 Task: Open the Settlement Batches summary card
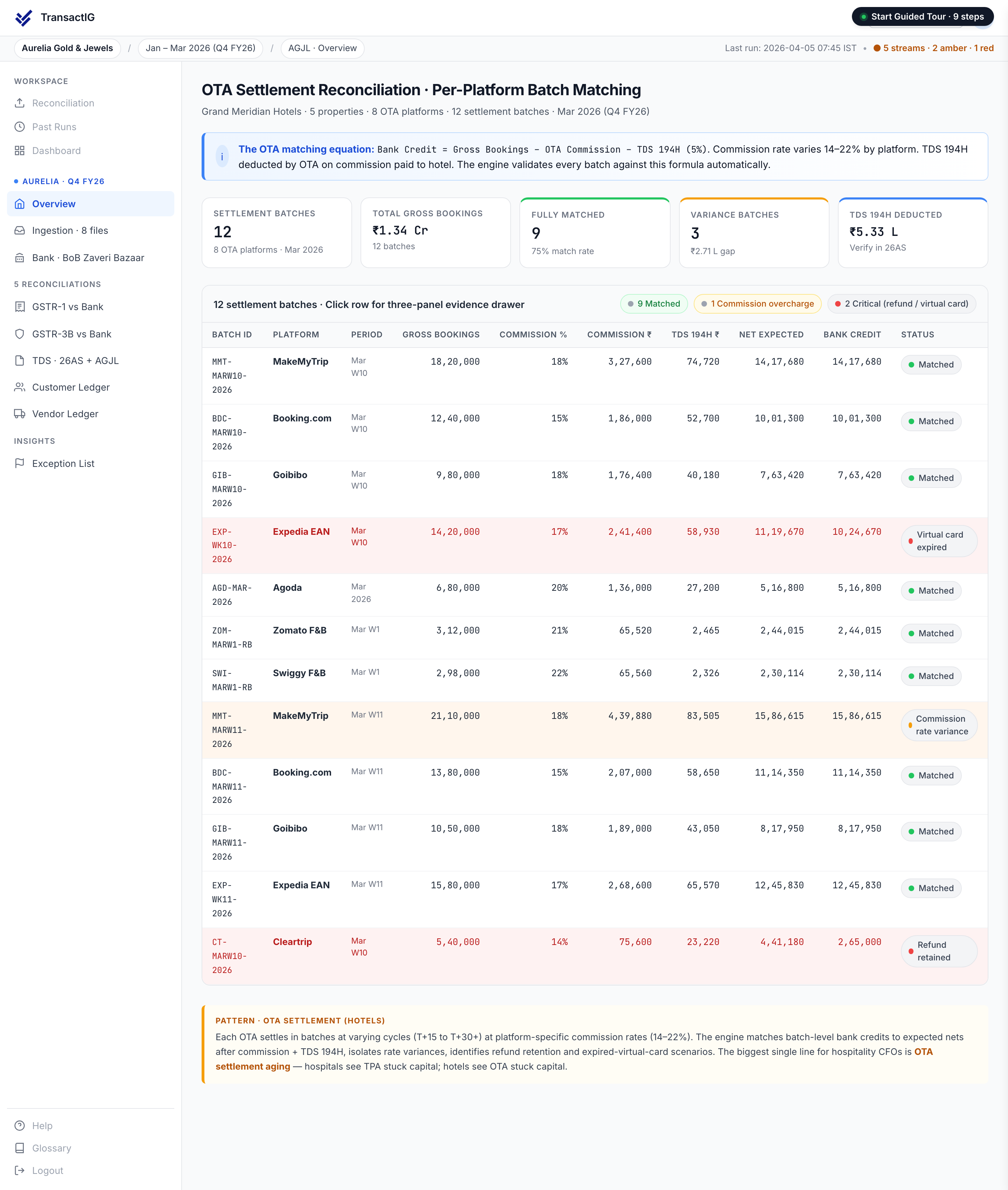pos(276,232)
